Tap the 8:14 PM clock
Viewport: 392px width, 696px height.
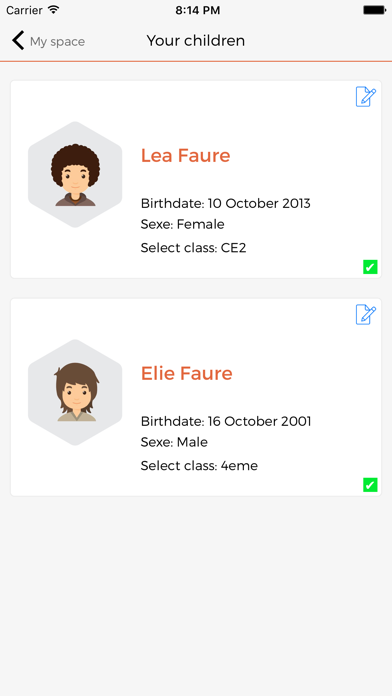(x=198, y=10)
